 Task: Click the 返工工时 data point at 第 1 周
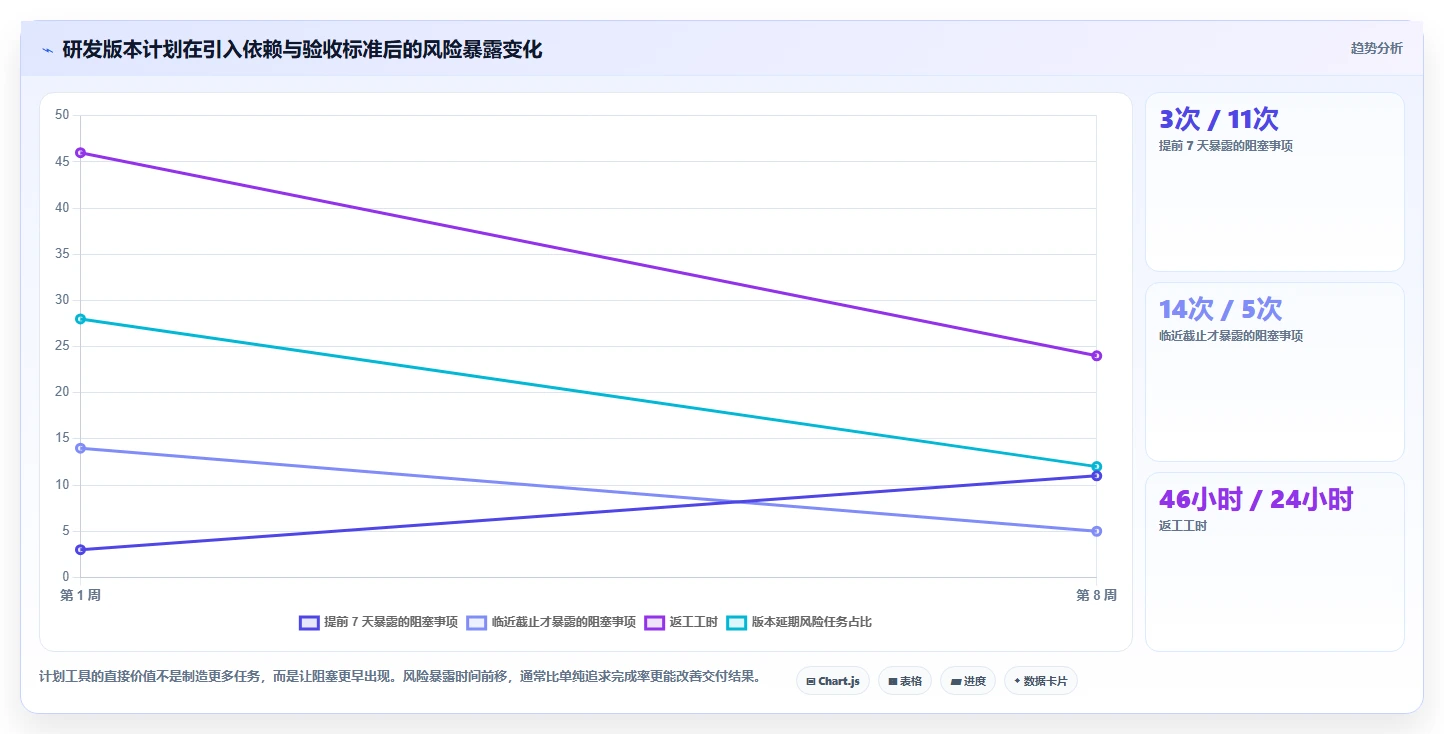click(80, 152)
